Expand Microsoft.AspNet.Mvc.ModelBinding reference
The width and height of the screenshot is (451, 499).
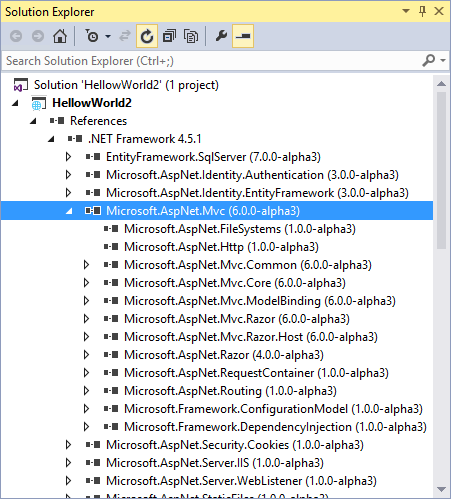click(x=86, y=301)
